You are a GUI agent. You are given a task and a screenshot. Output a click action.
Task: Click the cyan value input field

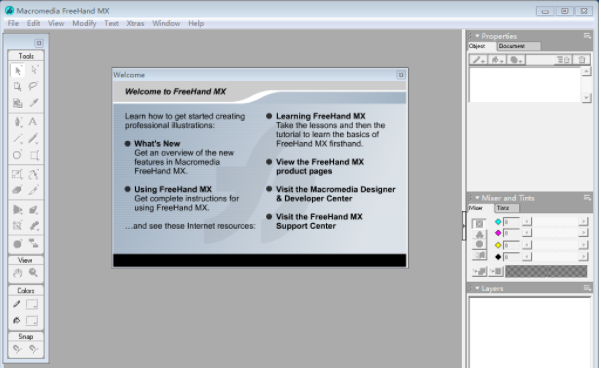click(511, 222)
